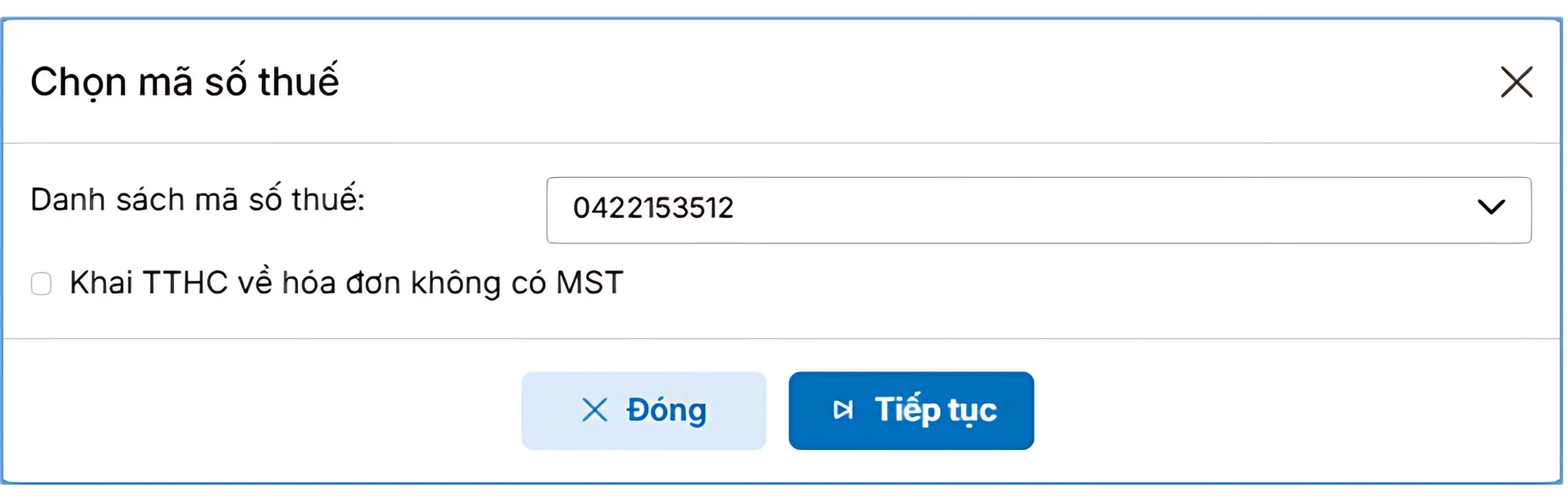Click the X icon inside the Đóng button
Viewport: 1568px width, 498px height.
tap(595, 410)
